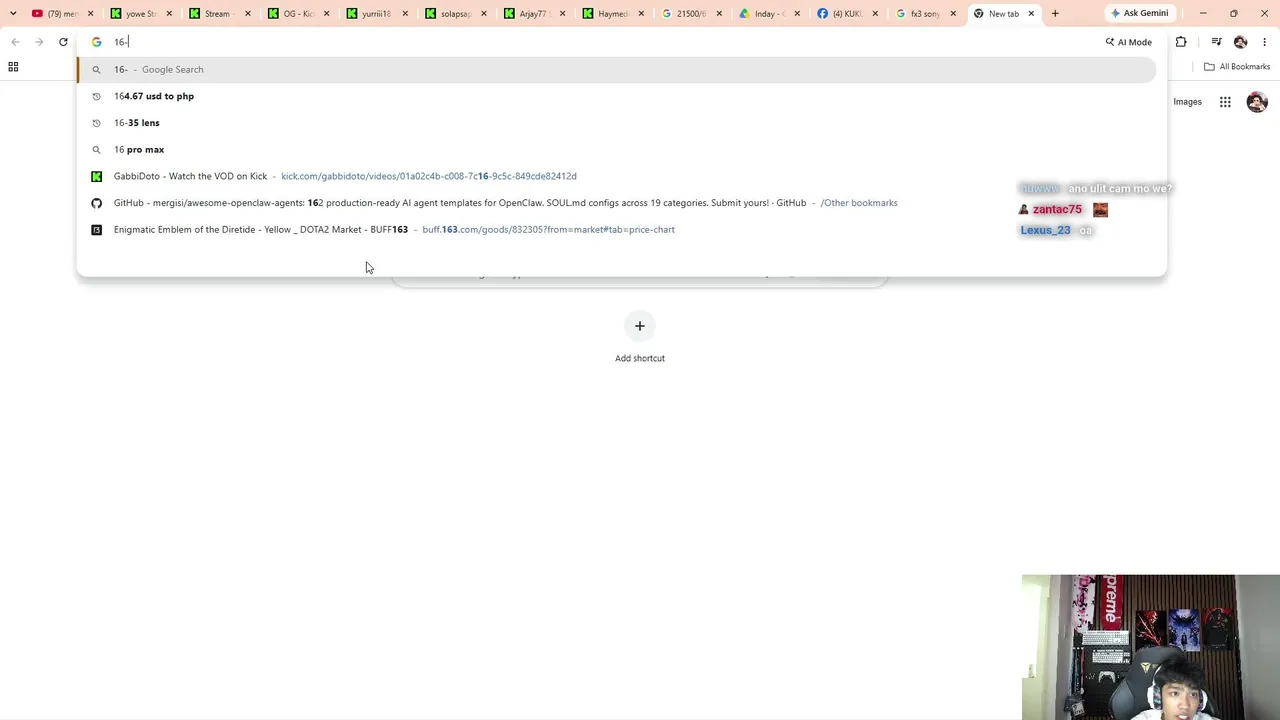
Task: Open the tab search dropdown arrow
Action: pyautogui.click(x=13, y=13)
